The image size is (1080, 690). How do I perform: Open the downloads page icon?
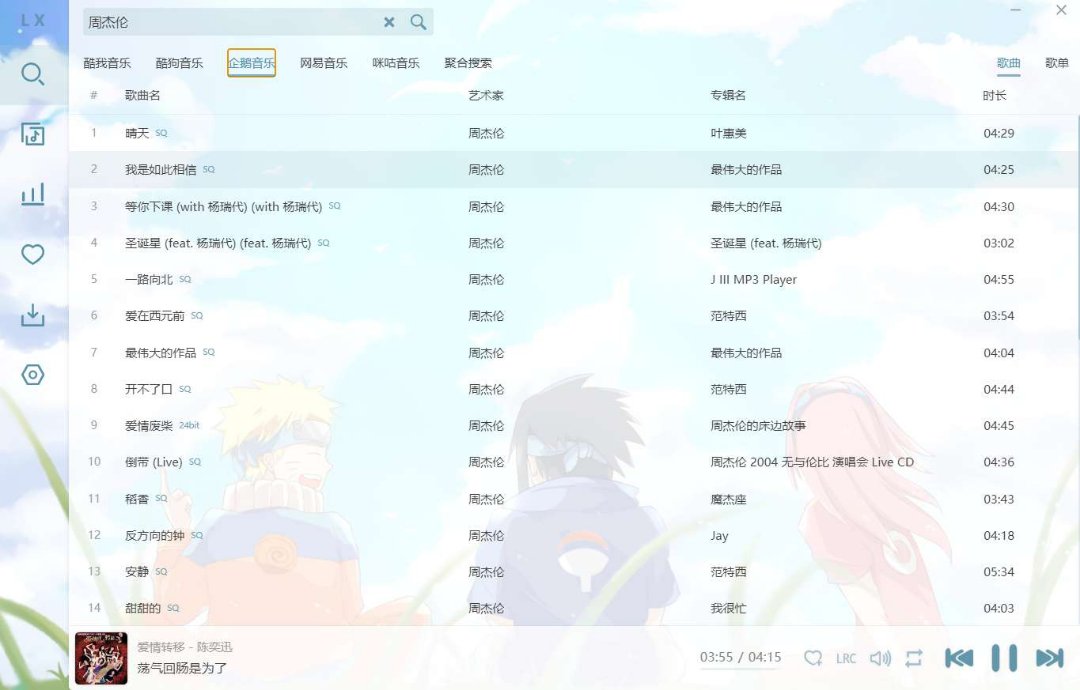pyautogui.click(x=33, y=316)
